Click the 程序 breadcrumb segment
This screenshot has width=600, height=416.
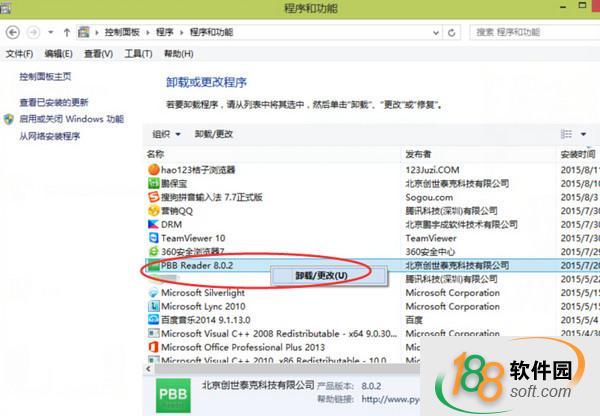tap(165, 33)
